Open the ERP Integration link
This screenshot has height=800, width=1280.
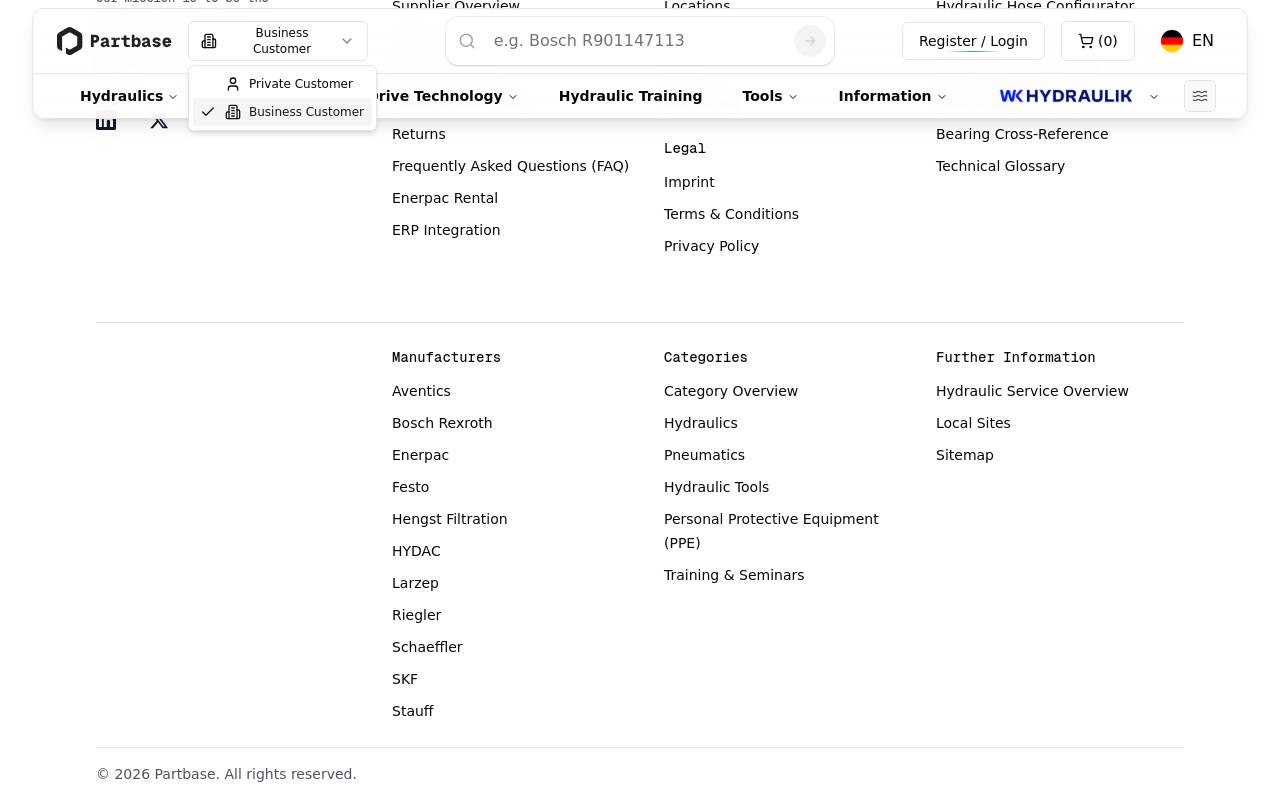pyautogui.click(x=446, y=230)
